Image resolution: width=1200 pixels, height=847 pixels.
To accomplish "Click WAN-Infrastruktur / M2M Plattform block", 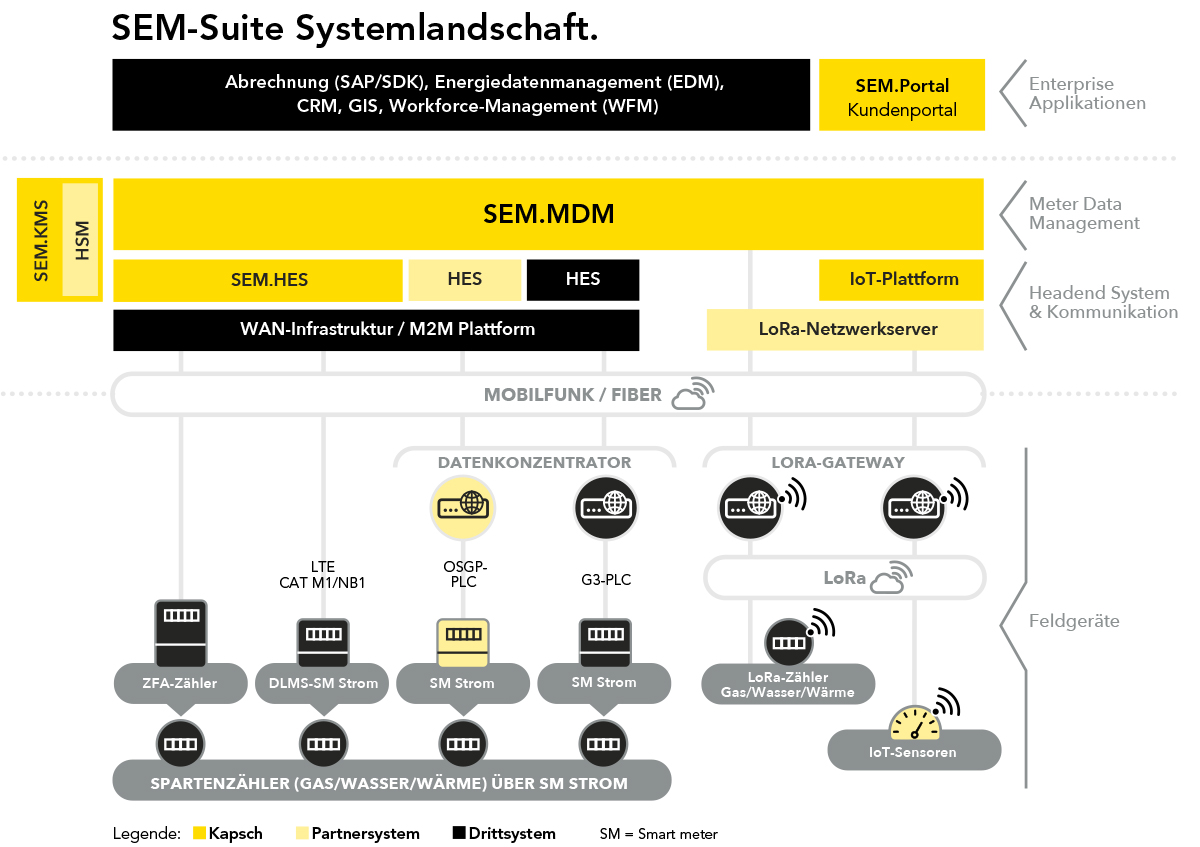I will [376, 329].
